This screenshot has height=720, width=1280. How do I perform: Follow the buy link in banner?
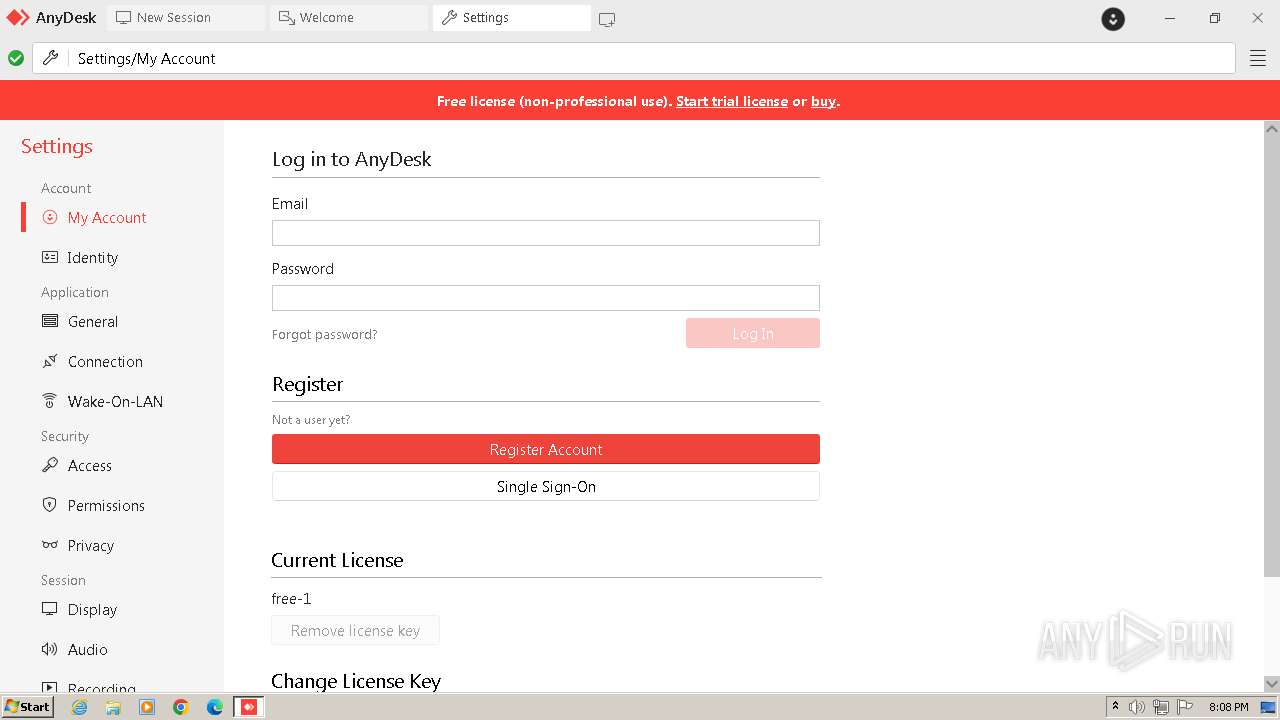click(x=823, y=101)
